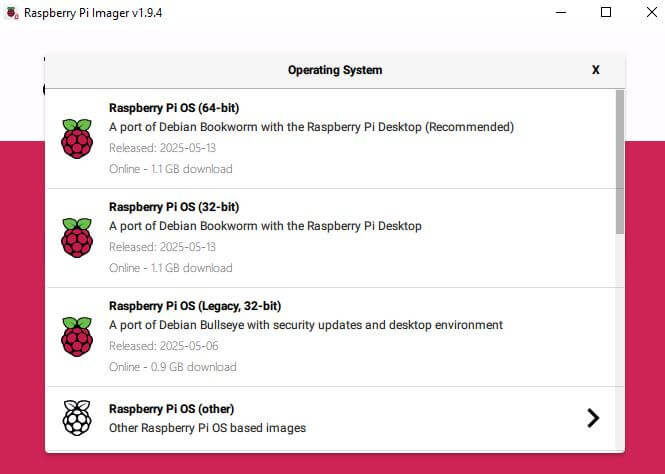Click the Raspberry Pi OS (64-bit) raspberry icon
The height and width of the screenshot is (474, 665).
[77, 138]
